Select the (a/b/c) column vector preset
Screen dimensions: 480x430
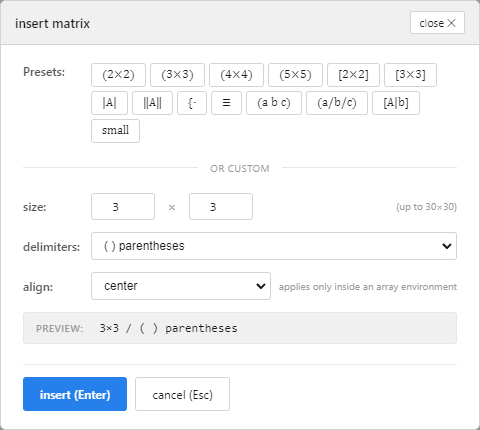pyautogui.click(x=337, y=103)
